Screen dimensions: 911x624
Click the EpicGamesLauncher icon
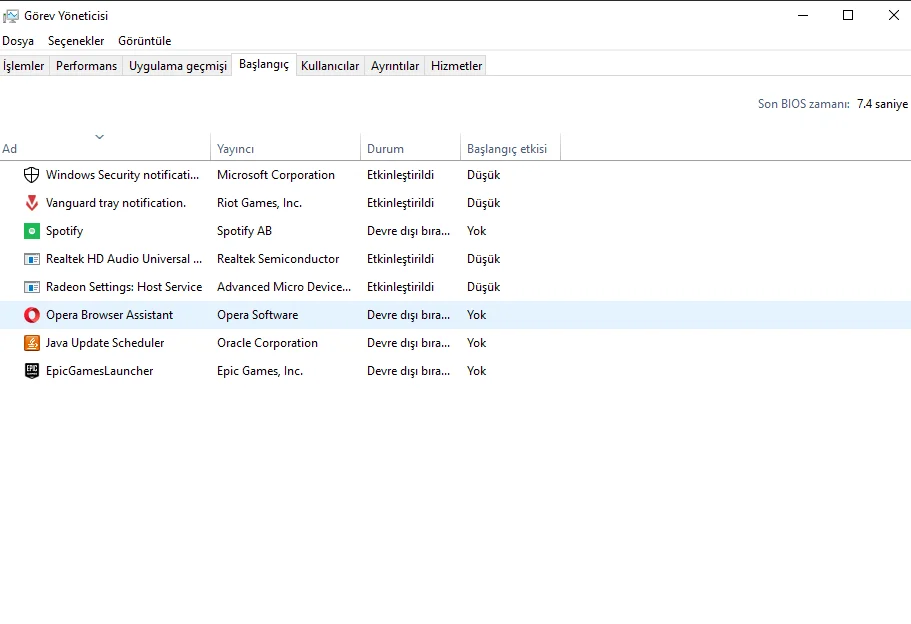pos(31,371)
